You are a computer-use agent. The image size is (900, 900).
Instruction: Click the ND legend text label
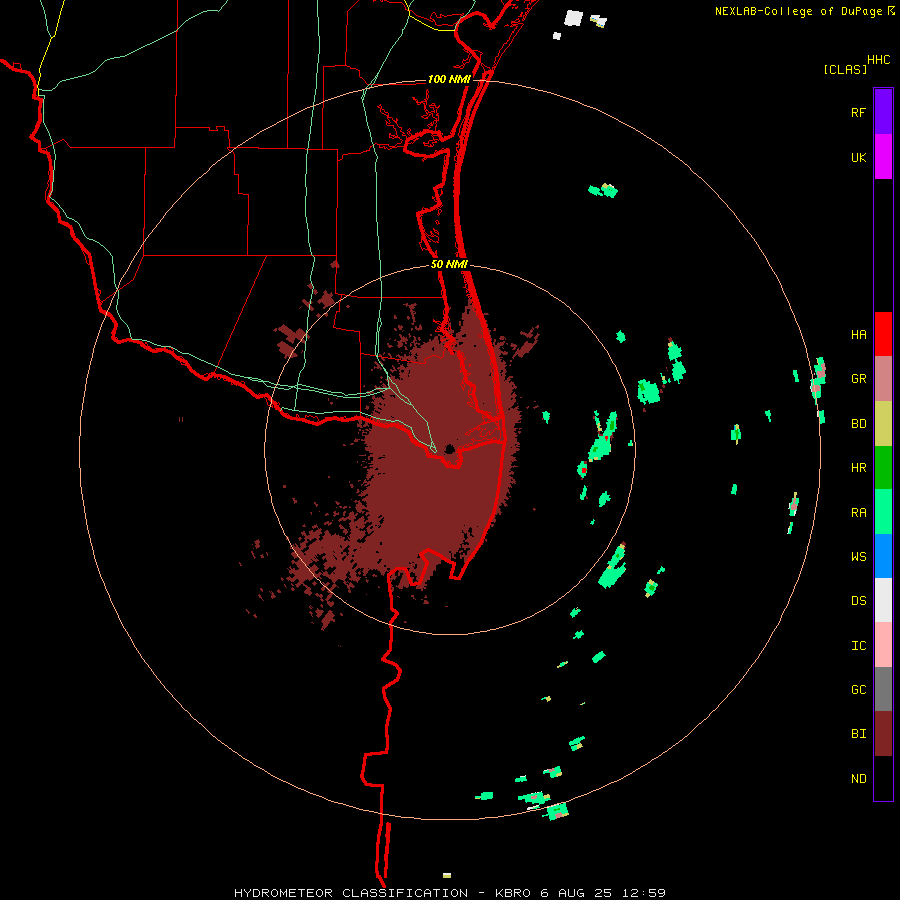(858, 779)
